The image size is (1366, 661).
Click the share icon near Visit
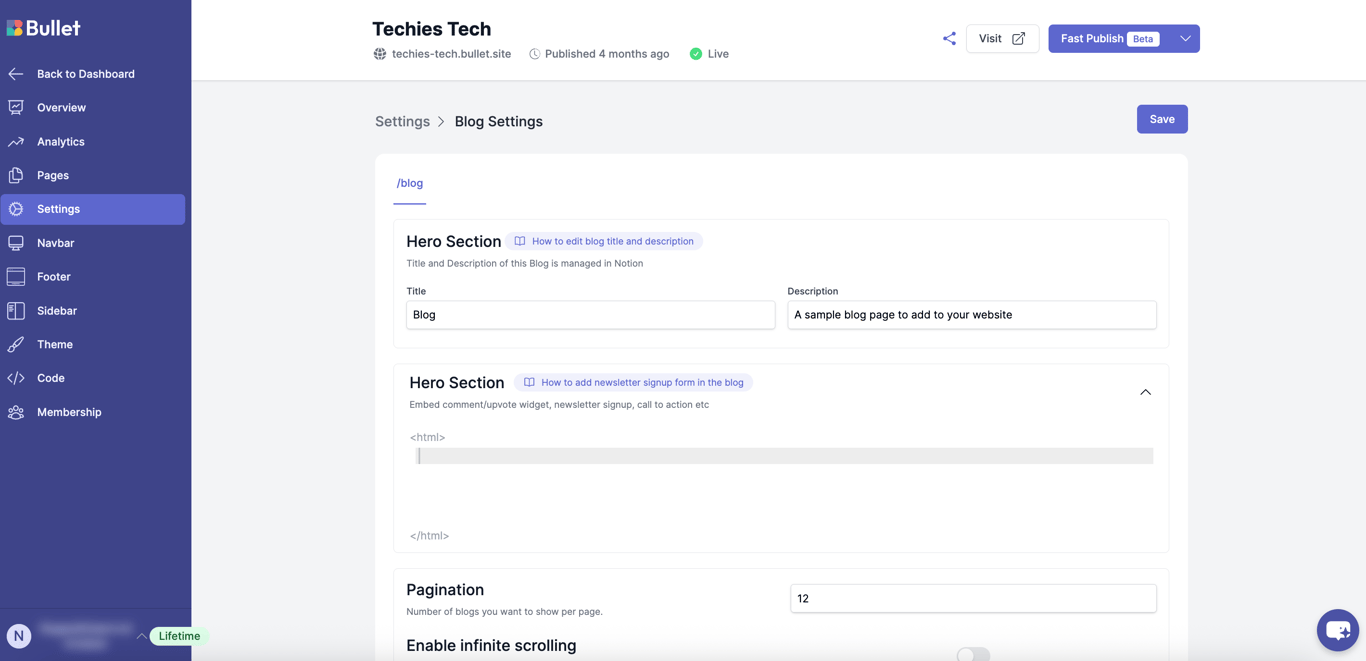[x=949, y=39]
